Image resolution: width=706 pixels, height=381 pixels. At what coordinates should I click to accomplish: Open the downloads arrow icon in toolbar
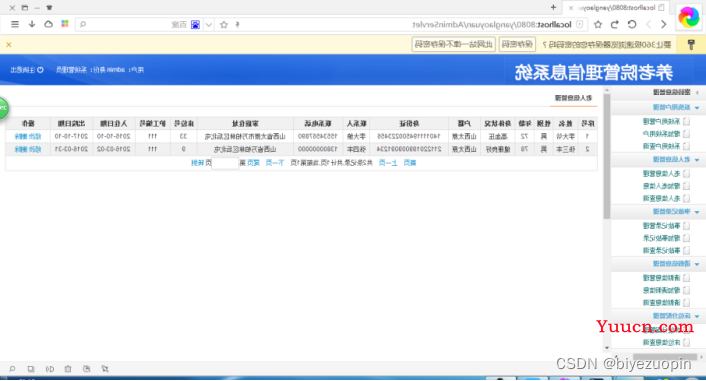(x=32, y=24)
